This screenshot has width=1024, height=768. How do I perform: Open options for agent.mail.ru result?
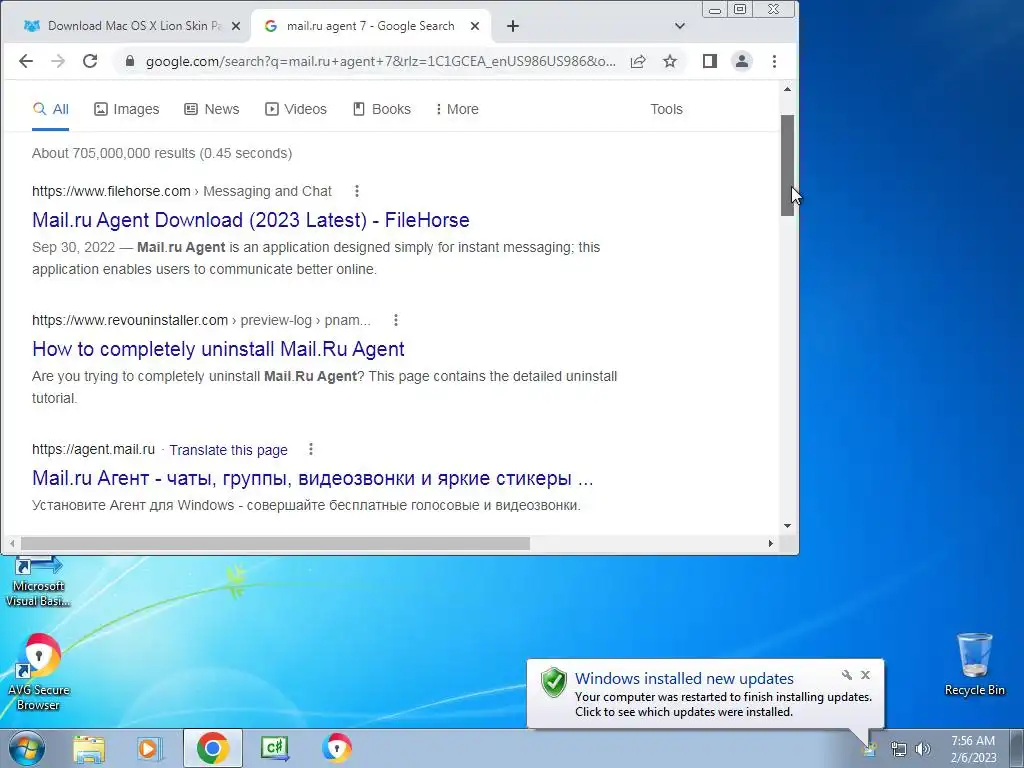coord(311,449)
